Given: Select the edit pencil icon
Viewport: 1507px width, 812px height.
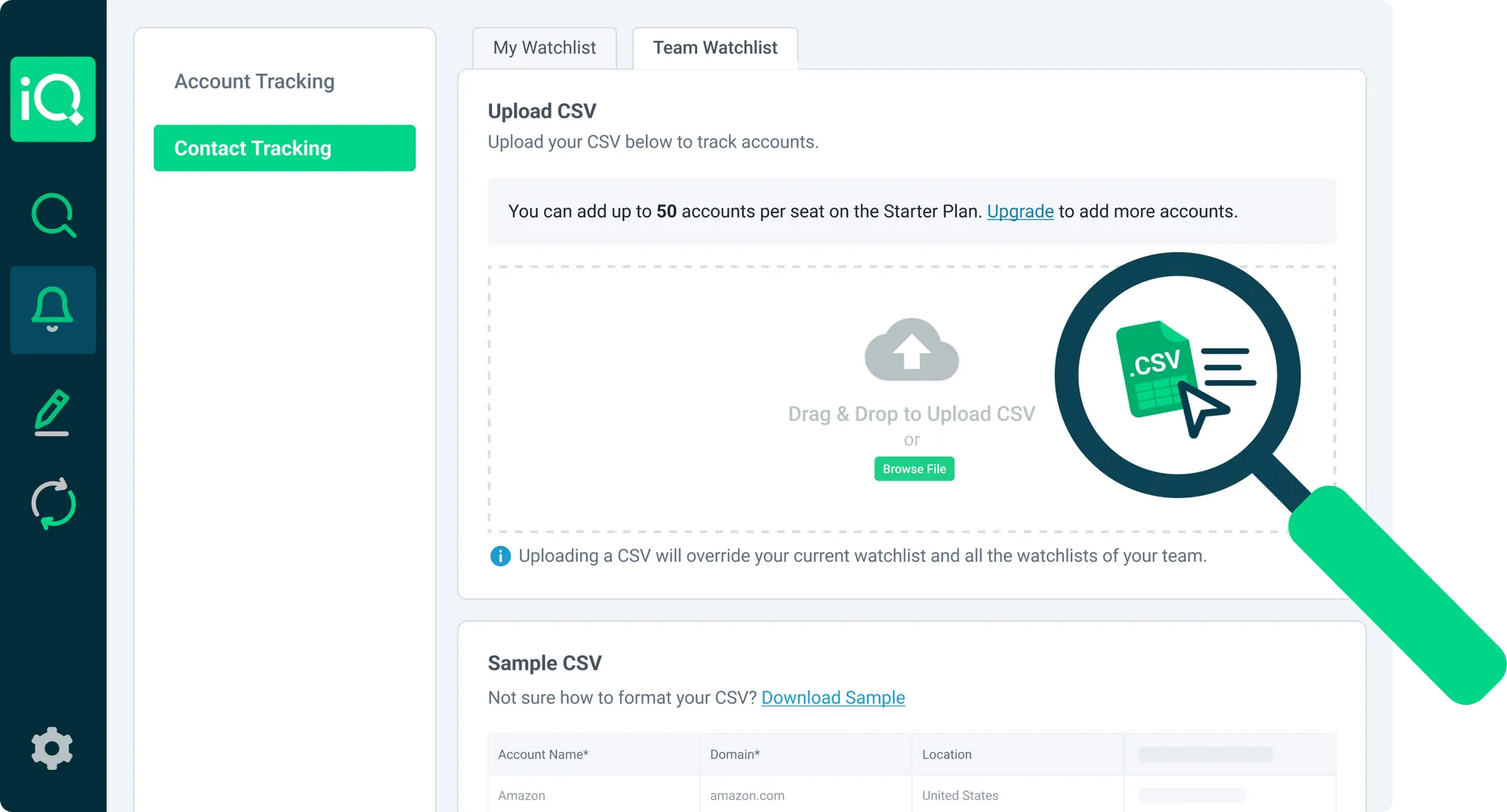Looking at the screenshot, I should coord(52,412).
